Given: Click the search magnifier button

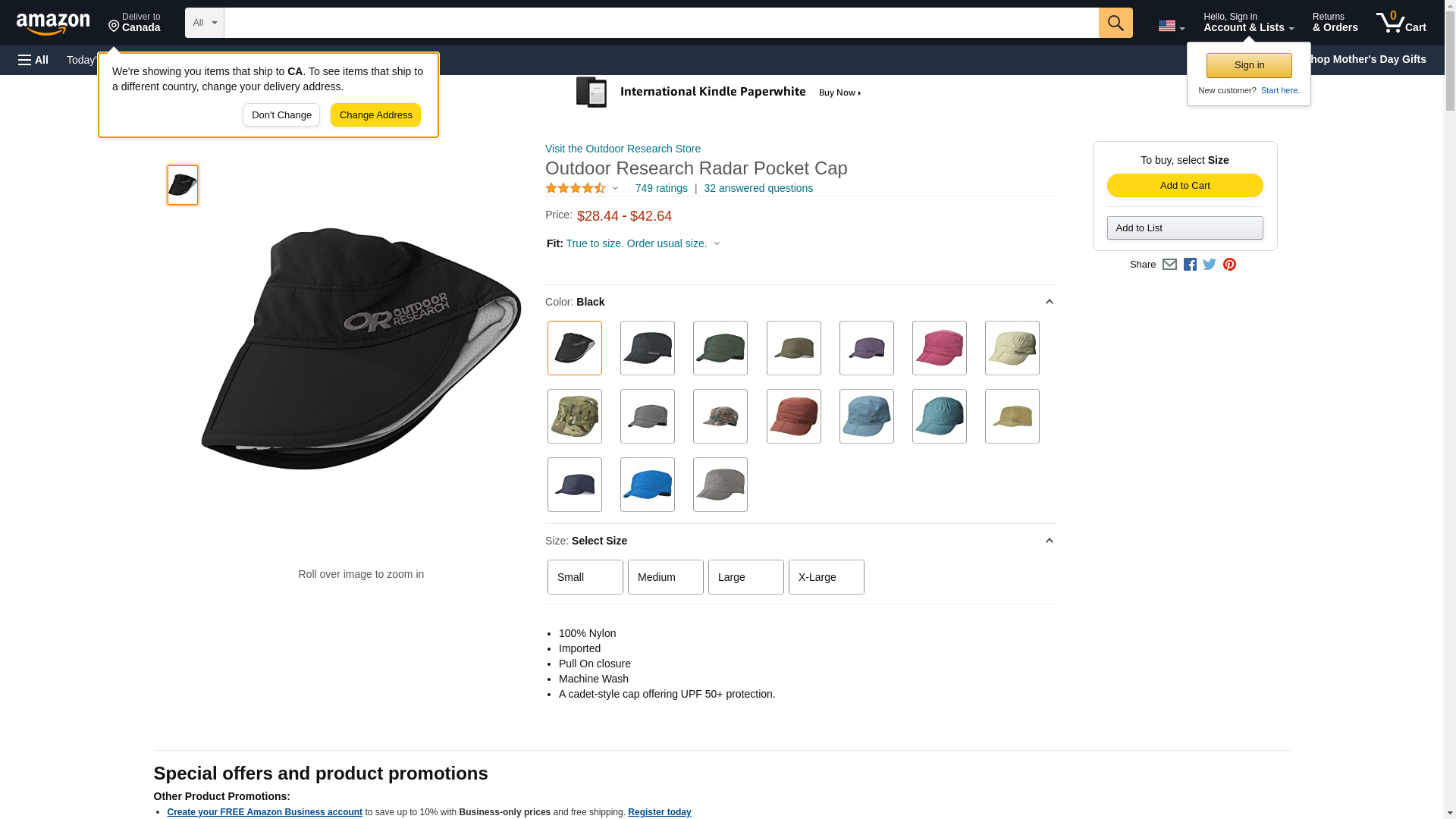Looking at the screenshot, I should click(x=1115, y=23).
